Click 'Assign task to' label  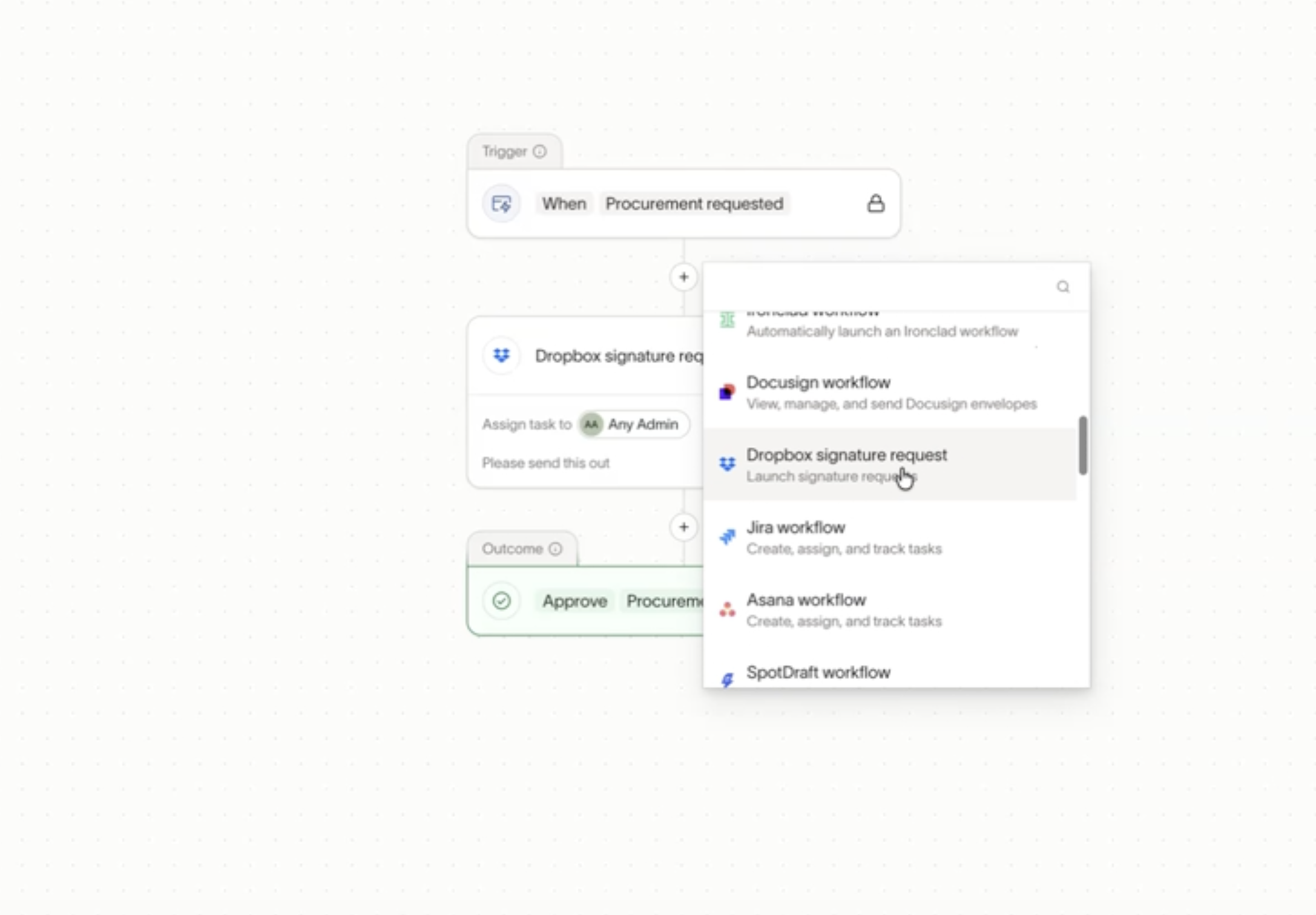click(527, 424)
